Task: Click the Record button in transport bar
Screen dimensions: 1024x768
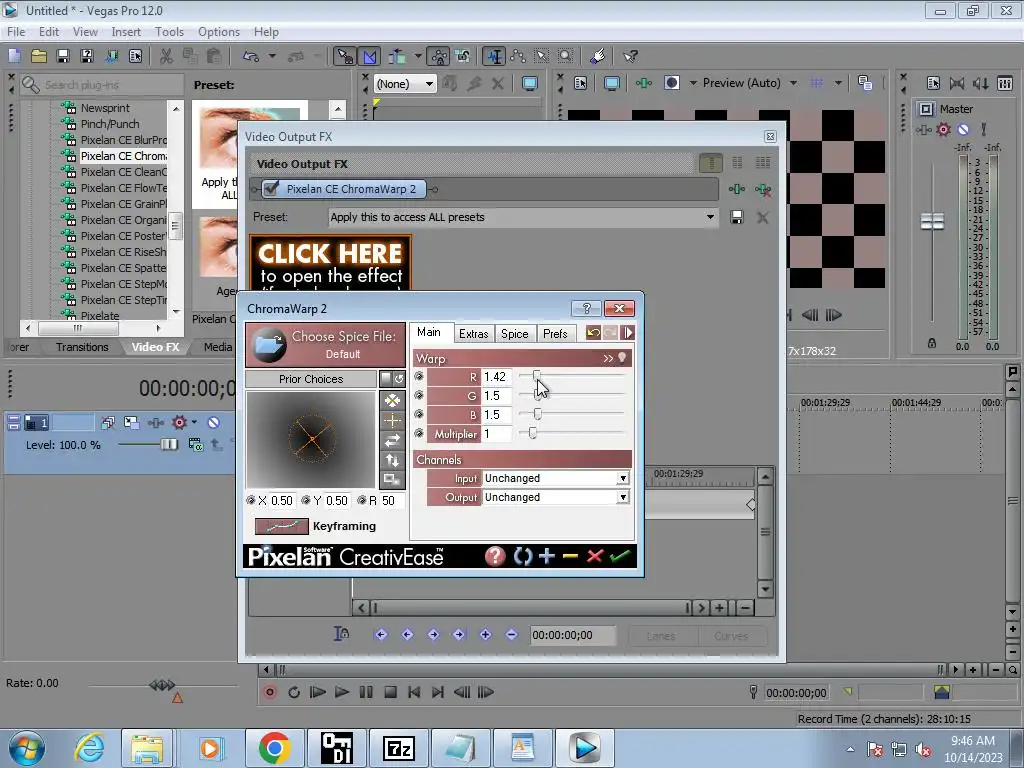Action: [x=269, y=692]
